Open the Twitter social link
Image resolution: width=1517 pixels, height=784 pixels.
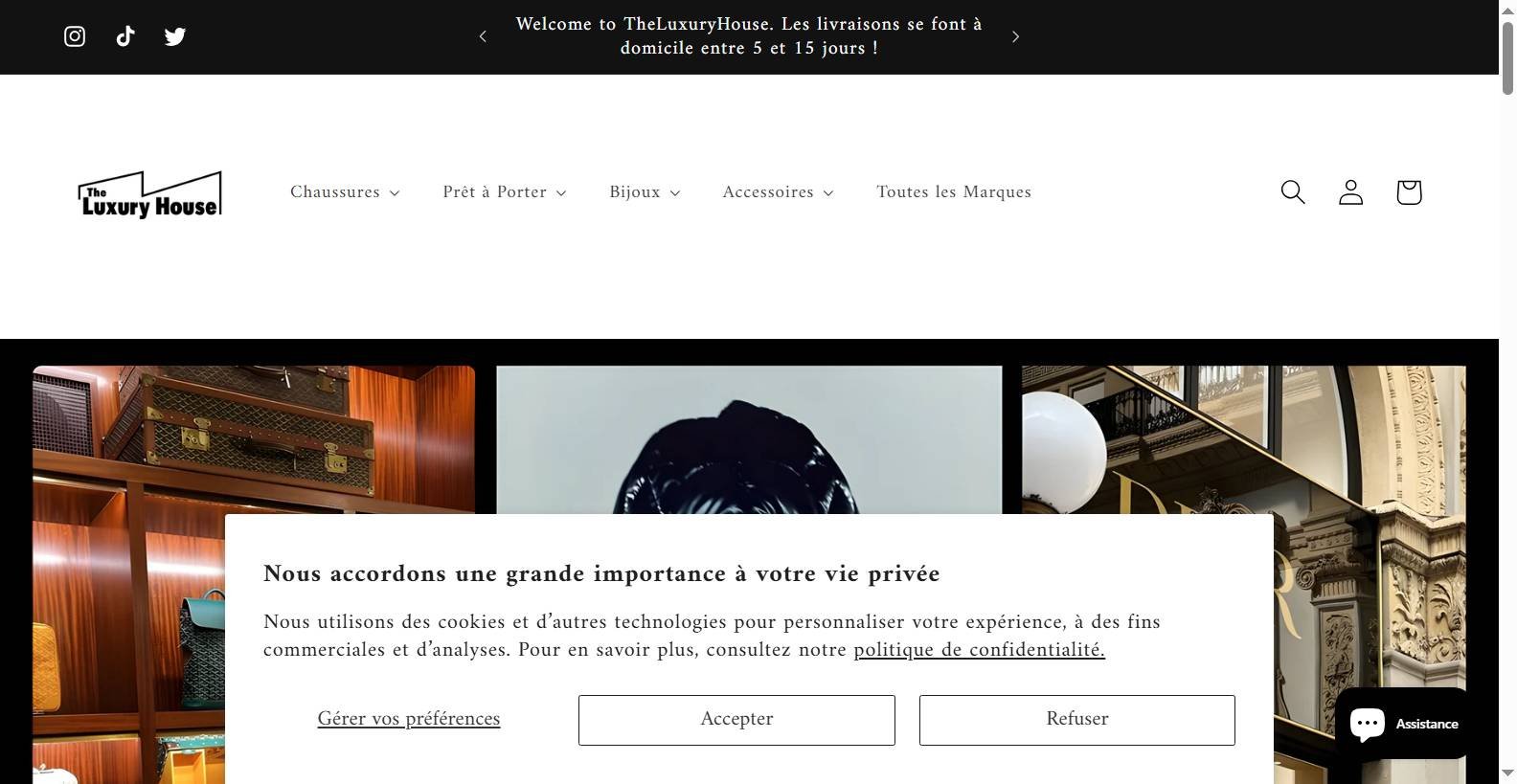click(x=175, y=36)
